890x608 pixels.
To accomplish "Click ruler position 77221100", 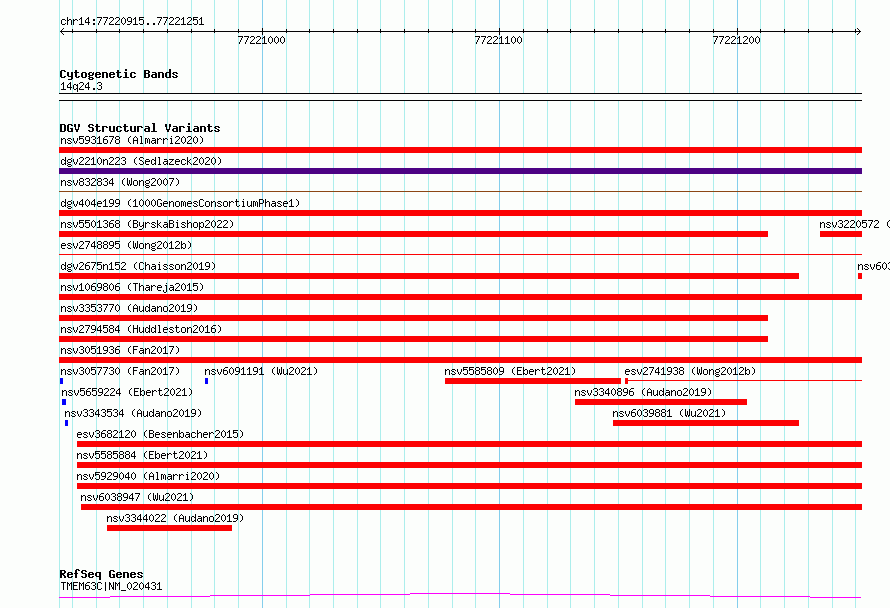I will pos(498,40).
